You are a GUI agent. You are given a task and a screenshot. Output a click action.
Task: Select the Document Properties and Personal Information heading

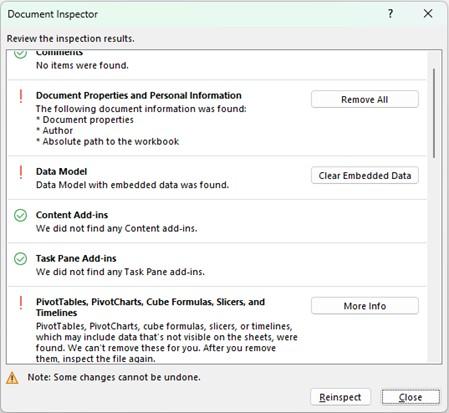139,95
